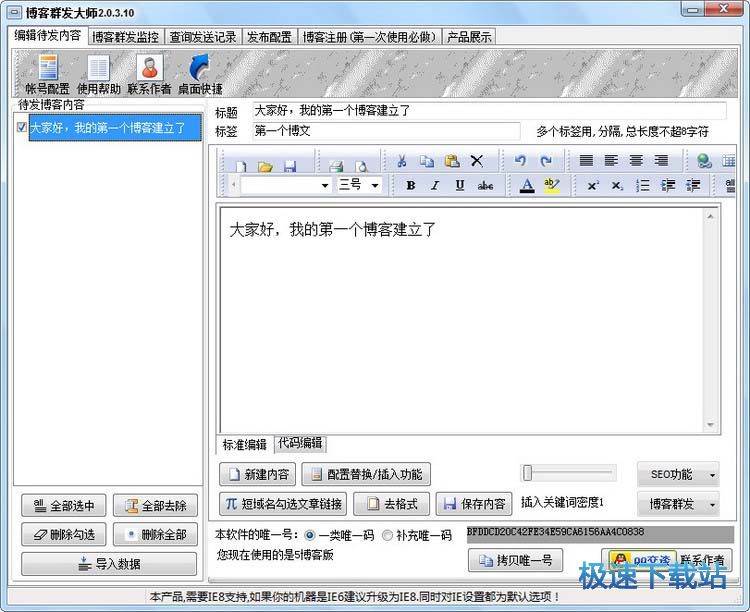Click the superscript icon in editor toolbar
The image size is (750, 612).
click(x=593, y=186)
